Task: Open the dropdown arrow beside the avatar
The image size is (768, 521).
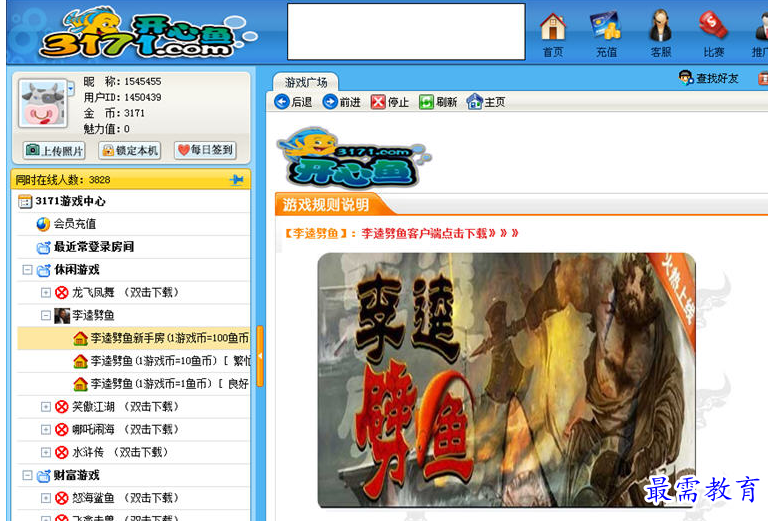Action: 71,89
